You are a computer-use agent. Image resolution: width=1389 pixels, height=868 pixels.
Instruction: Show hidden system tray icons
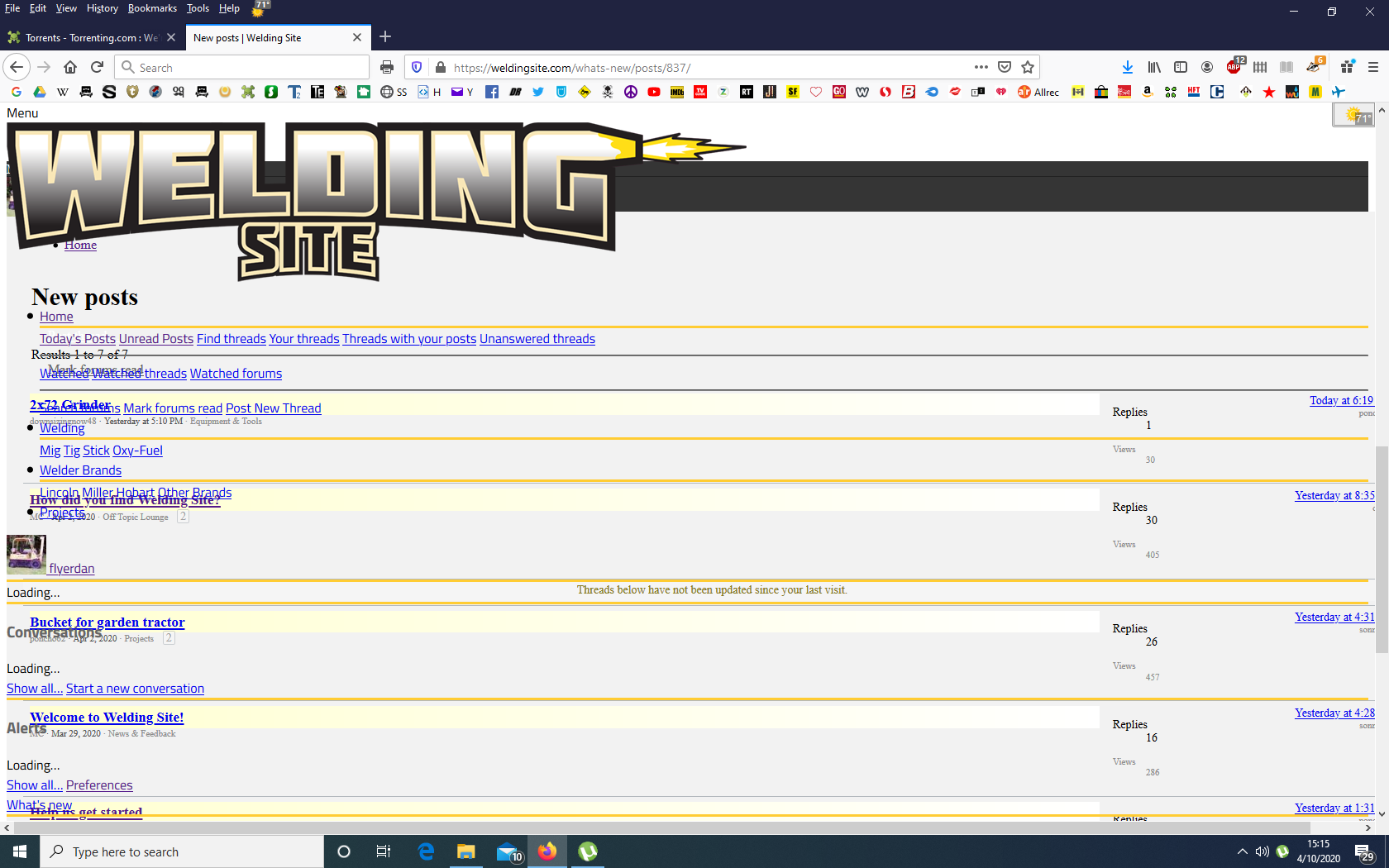click(1242, 851)
